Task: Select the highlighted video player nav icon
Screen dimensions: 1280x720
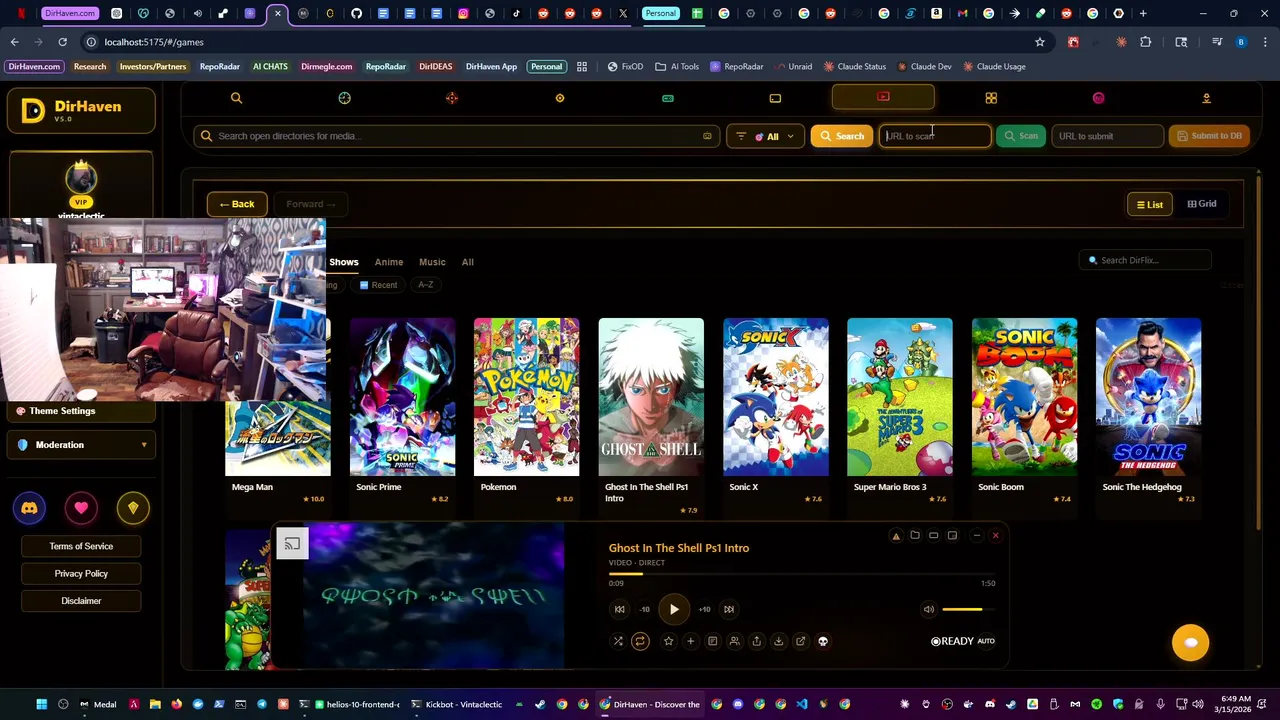Action: (x=883, y=97)
